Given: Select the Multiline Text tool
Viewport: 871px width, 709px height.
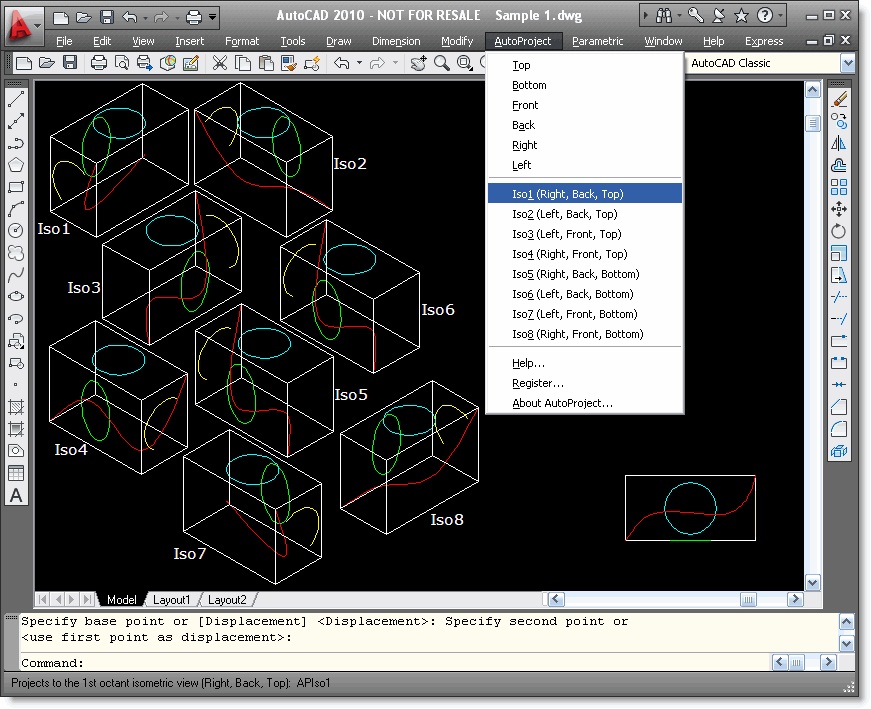Looking at the screenshot, I should pos(16,495).
